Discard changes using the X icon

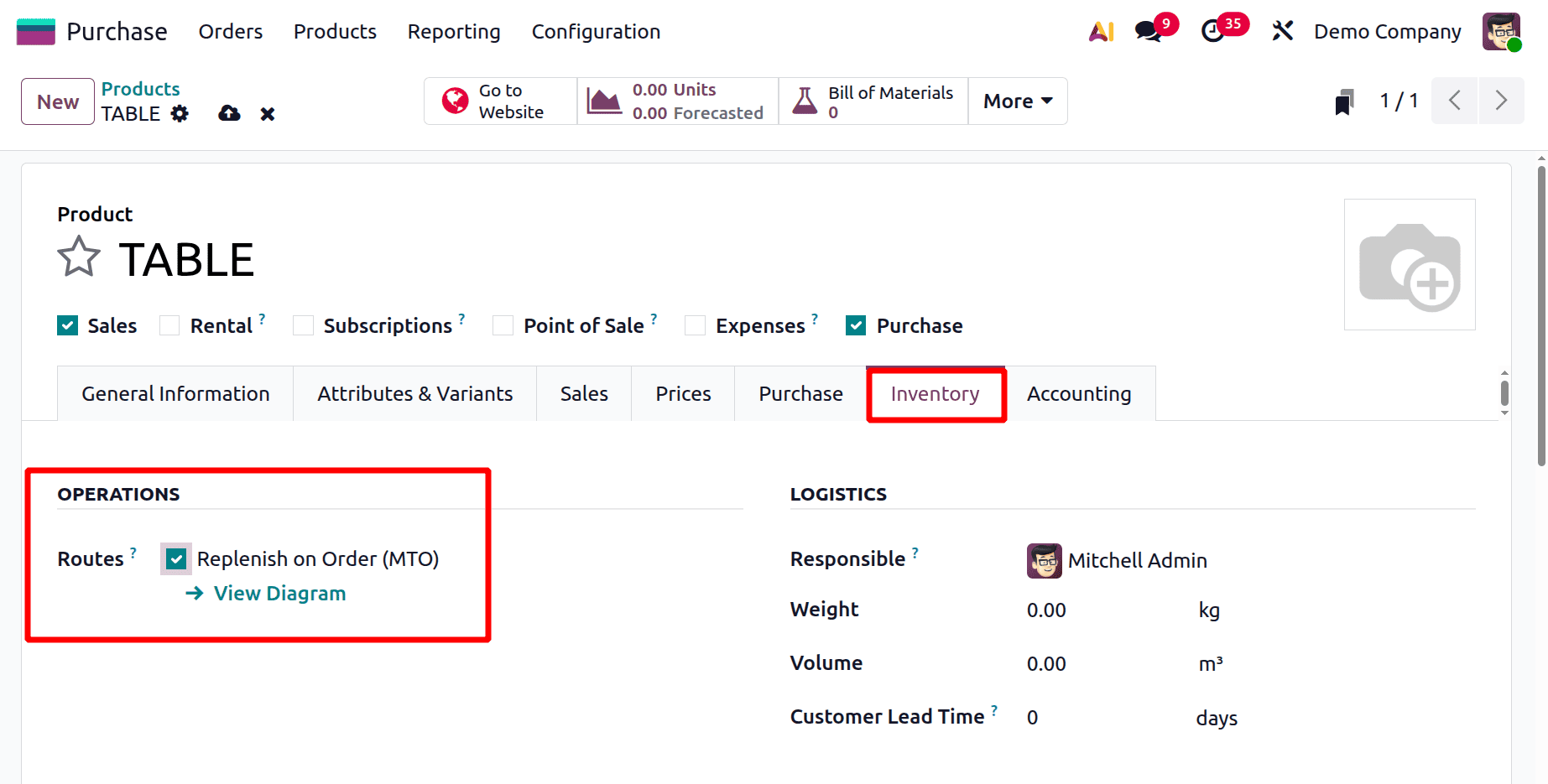click(x=267, y=113)
